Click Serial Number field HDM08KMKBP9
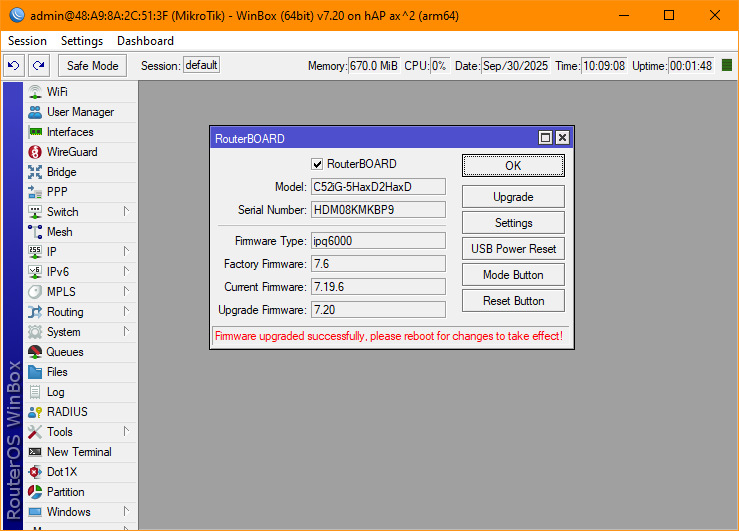 tap(378, 210)
